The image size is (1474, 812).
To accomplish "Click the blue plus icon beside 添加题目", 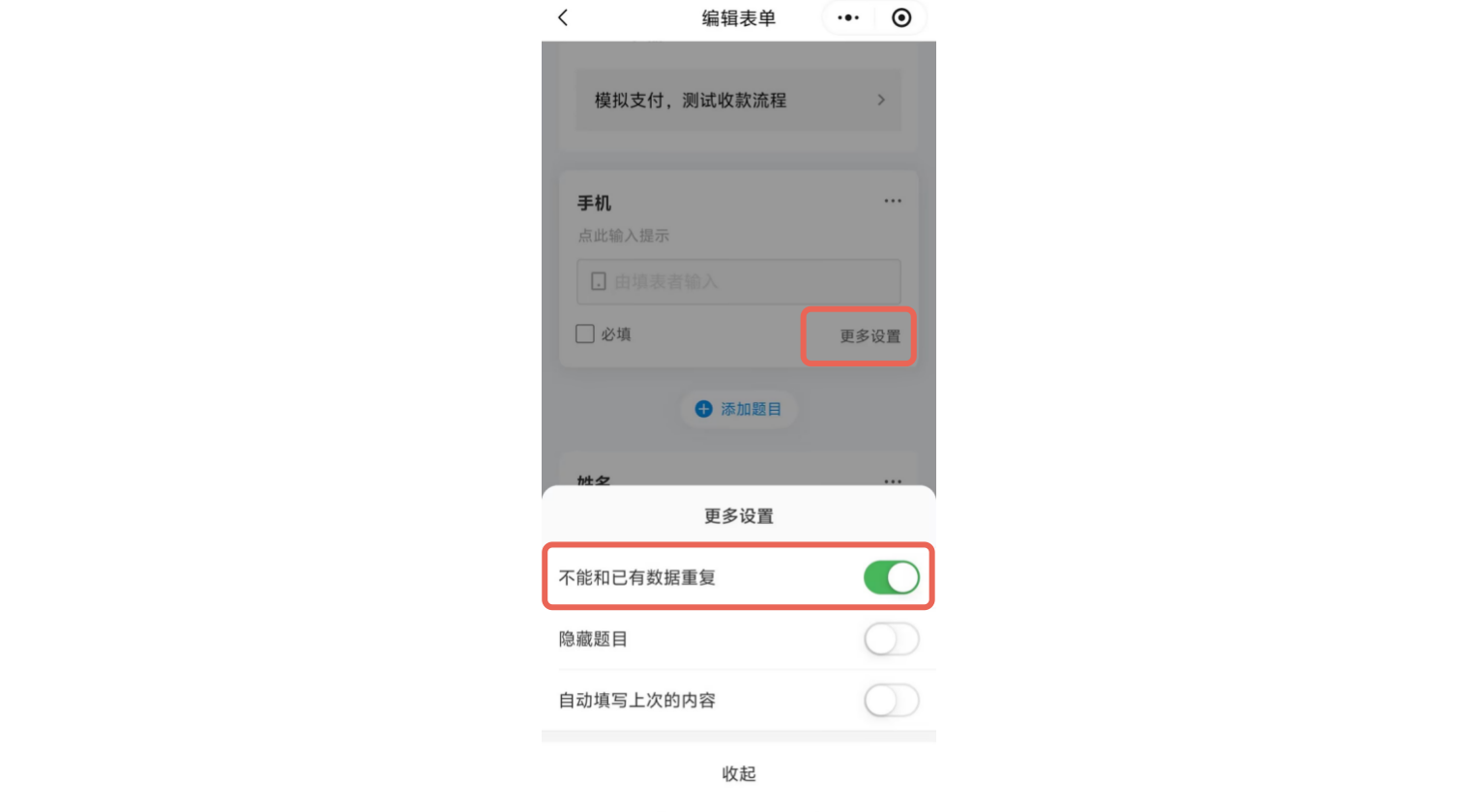I will tap(704, 409).
